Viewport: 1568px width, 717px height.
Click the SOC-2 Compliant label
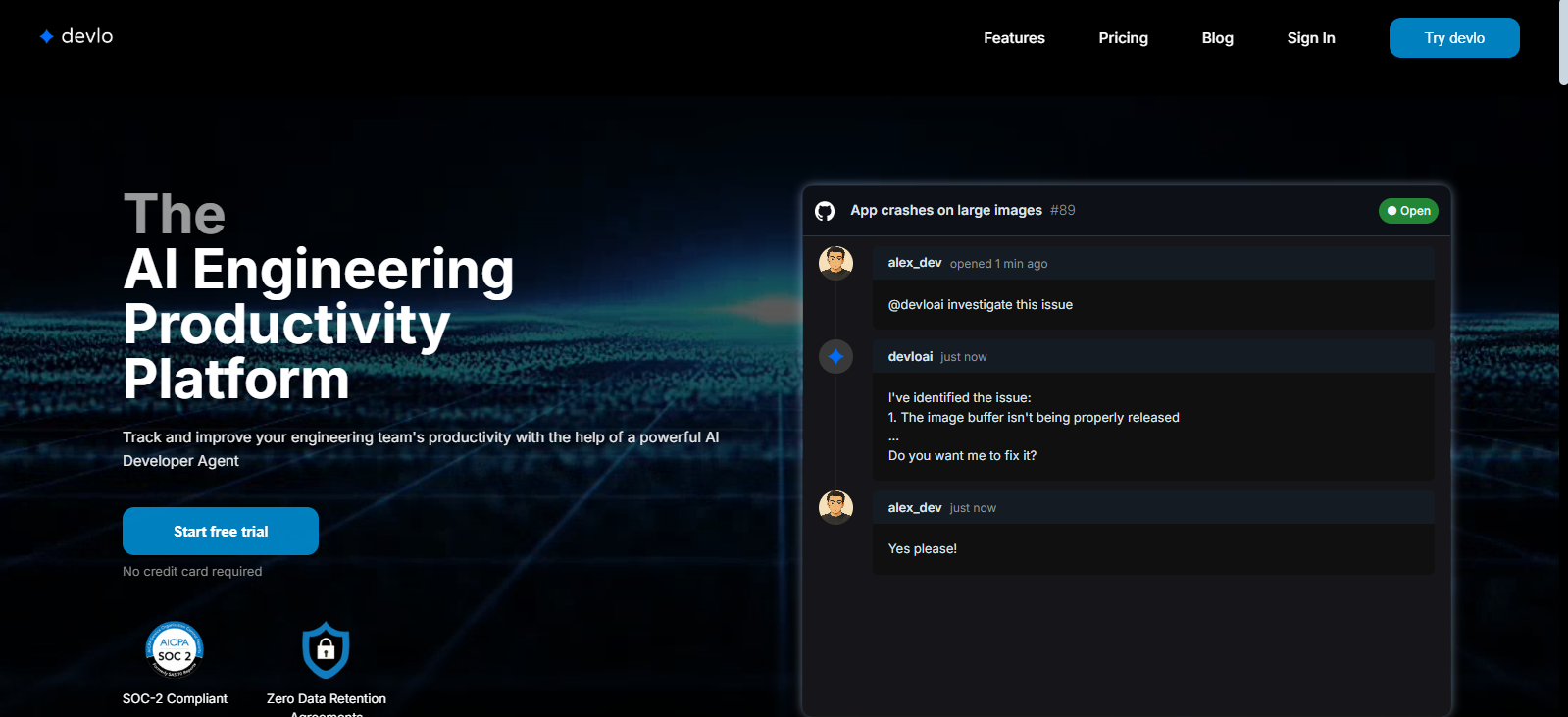175,698
